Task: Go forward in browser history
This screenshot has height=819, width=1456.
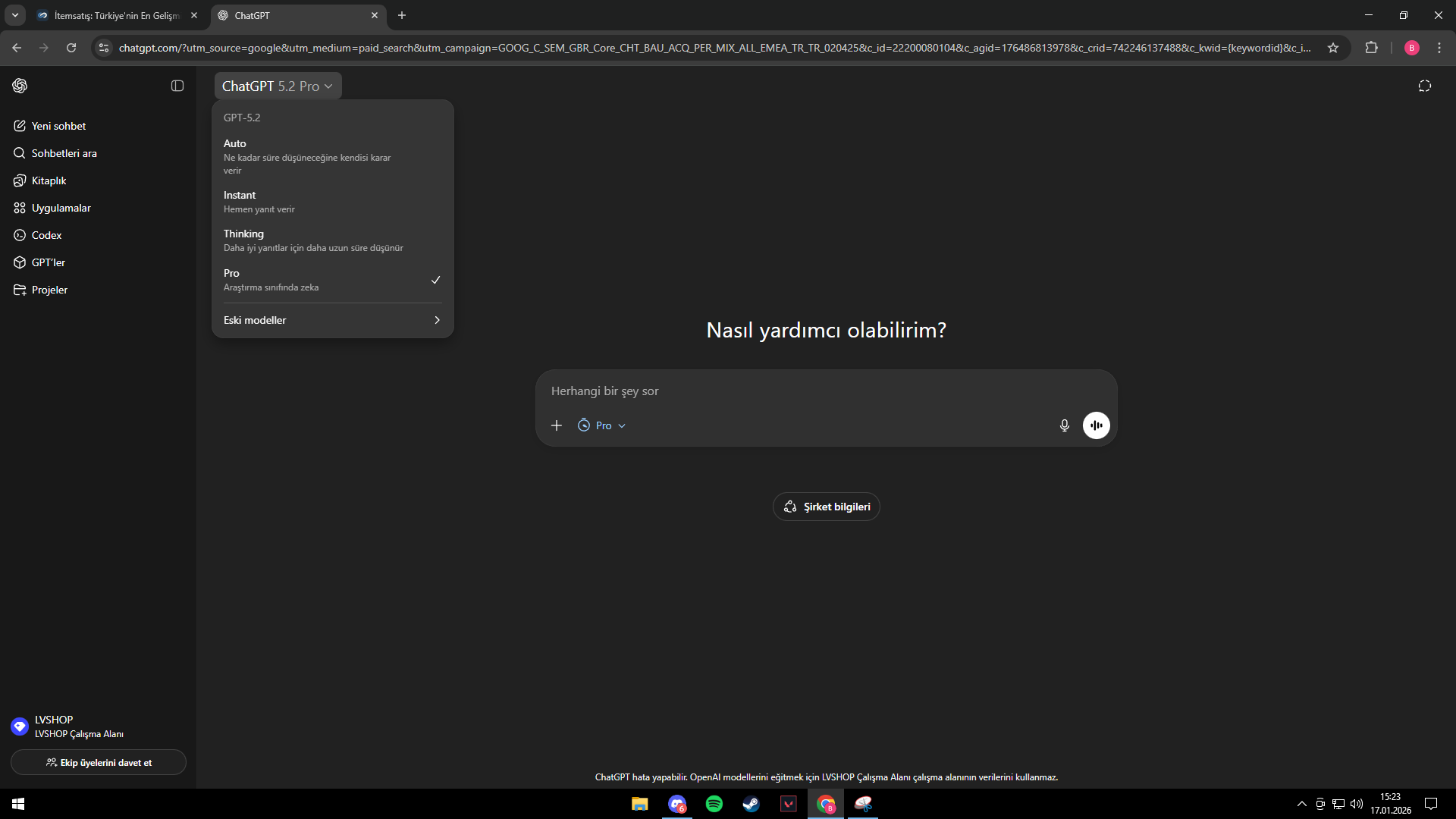Action: [x=44, y=48]
